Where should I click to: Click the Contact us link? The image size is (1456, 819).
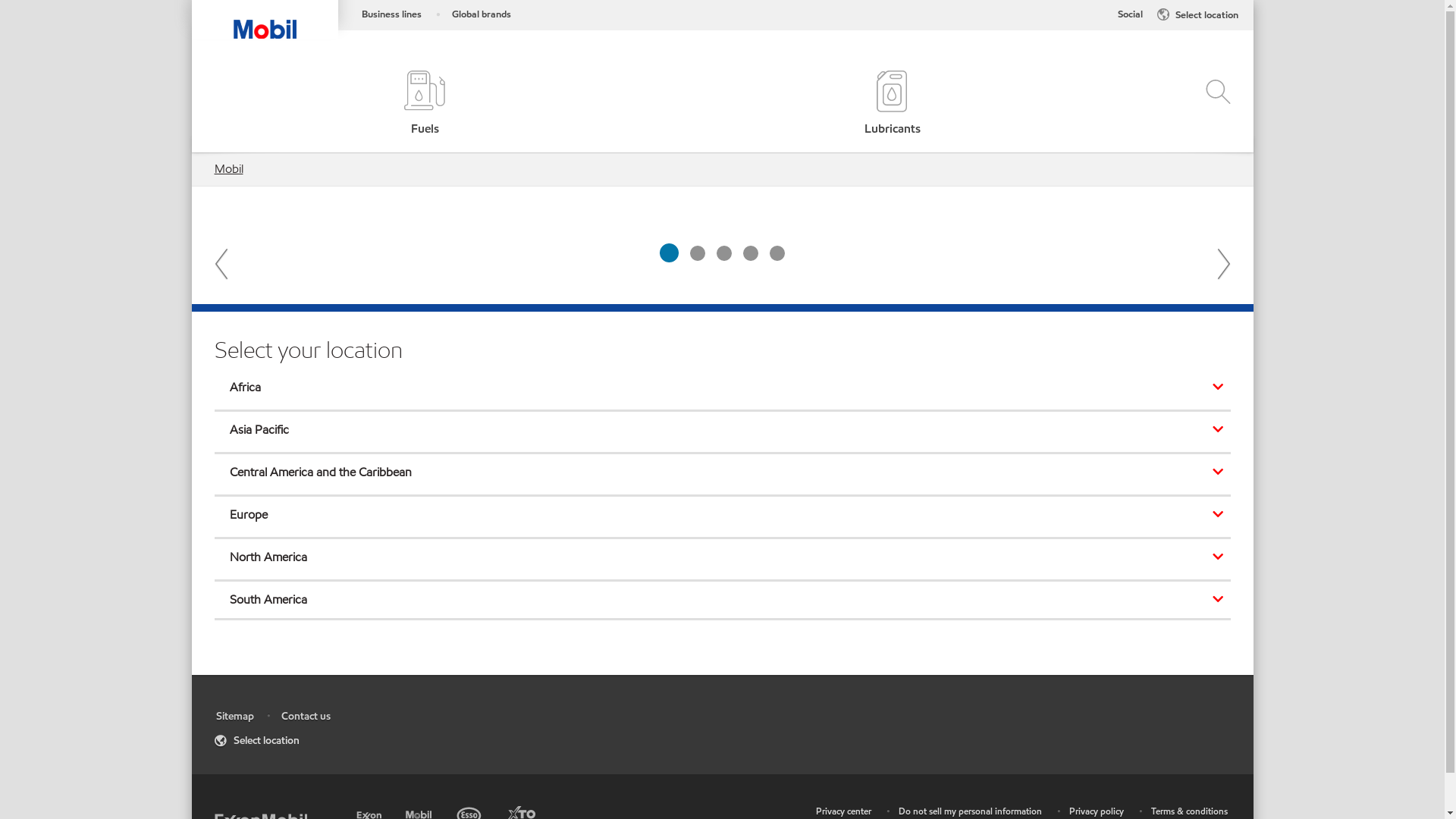click(x=306, y=717)
